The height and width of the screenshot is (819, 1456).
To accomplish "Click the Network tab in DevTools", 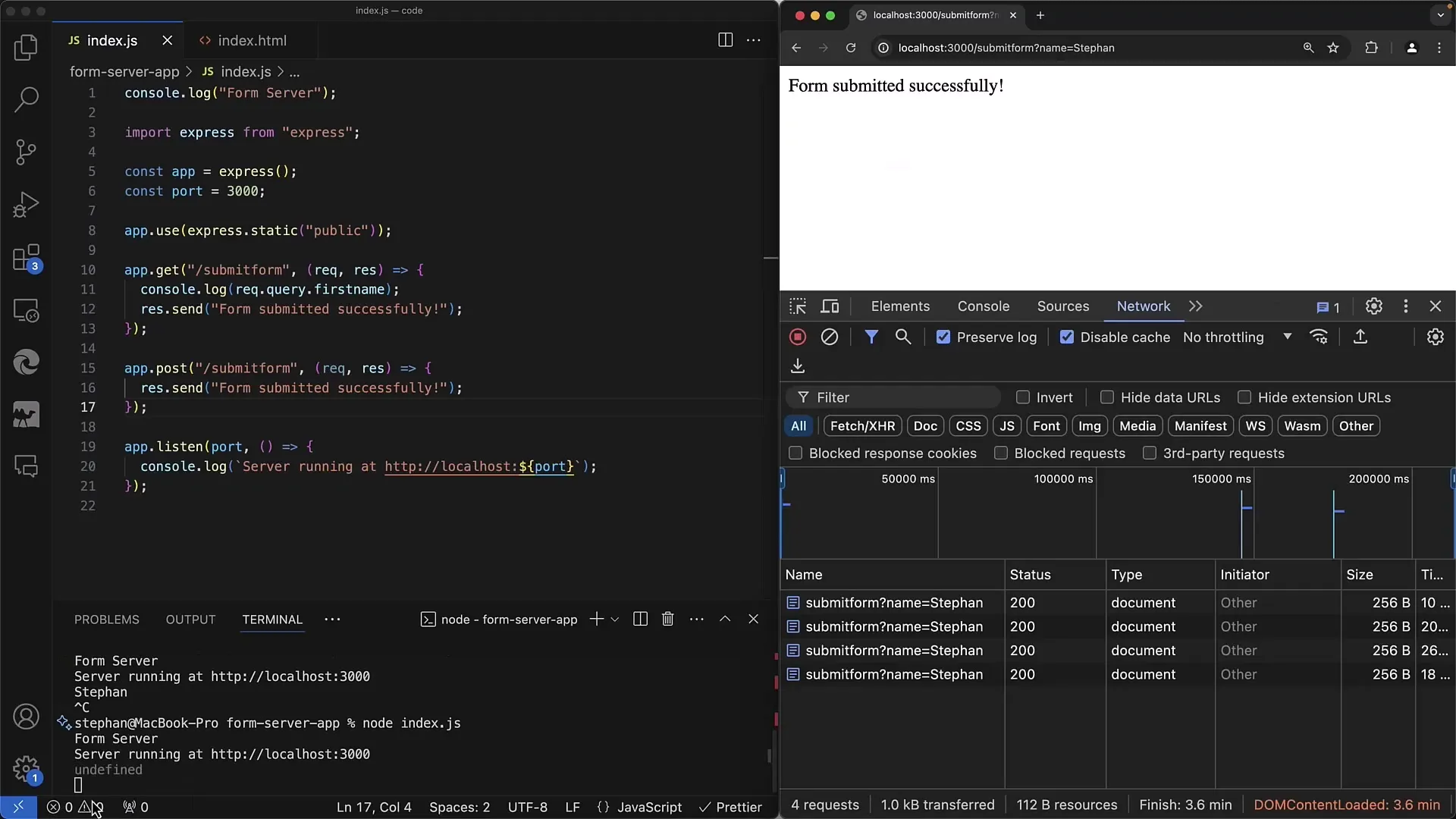I will click(x=1143, y=306).
